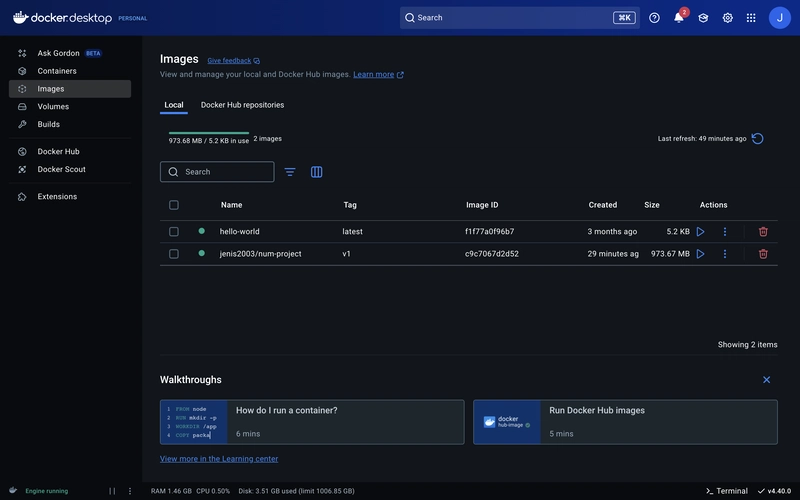This screenshot has width=800, height=500.
Task: Run the hello-world image
Action: click(x=701, y=232)
